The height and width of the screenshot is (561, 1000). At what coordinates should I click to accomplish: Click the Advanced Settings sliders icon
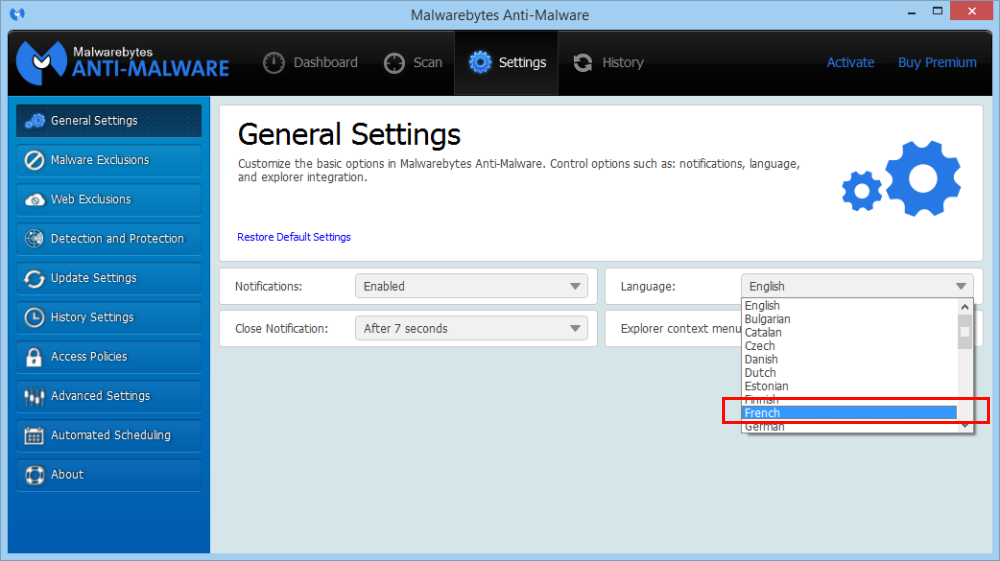point(34,397)
